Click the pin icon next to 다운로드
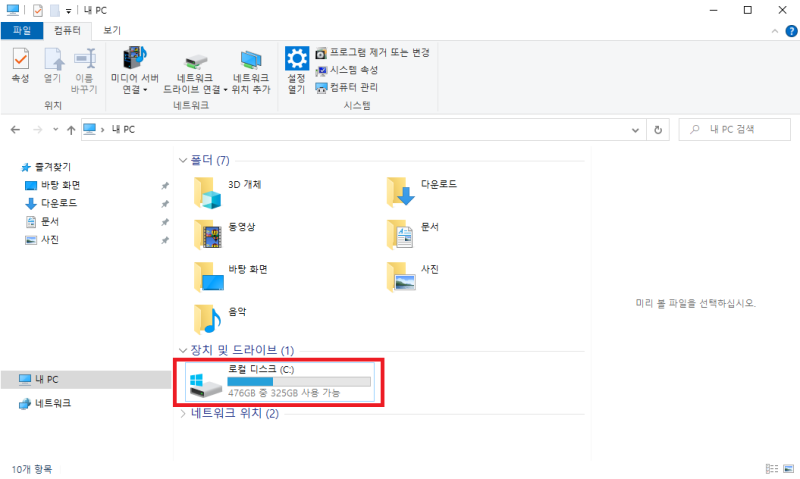This screenshot has width=800, height=479. point(165,204)
